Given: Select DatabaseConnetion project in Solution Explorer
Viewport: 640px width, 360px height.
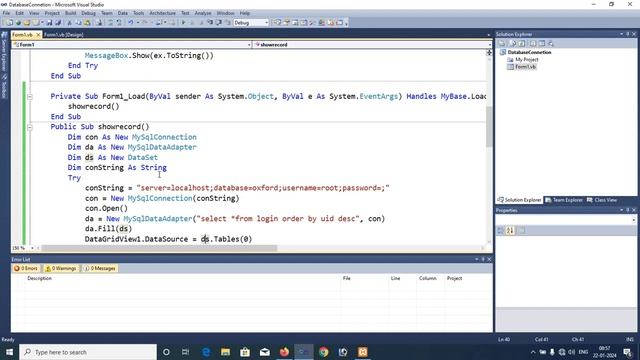Looking at the screenshot, I should click(x=529, y=52).
